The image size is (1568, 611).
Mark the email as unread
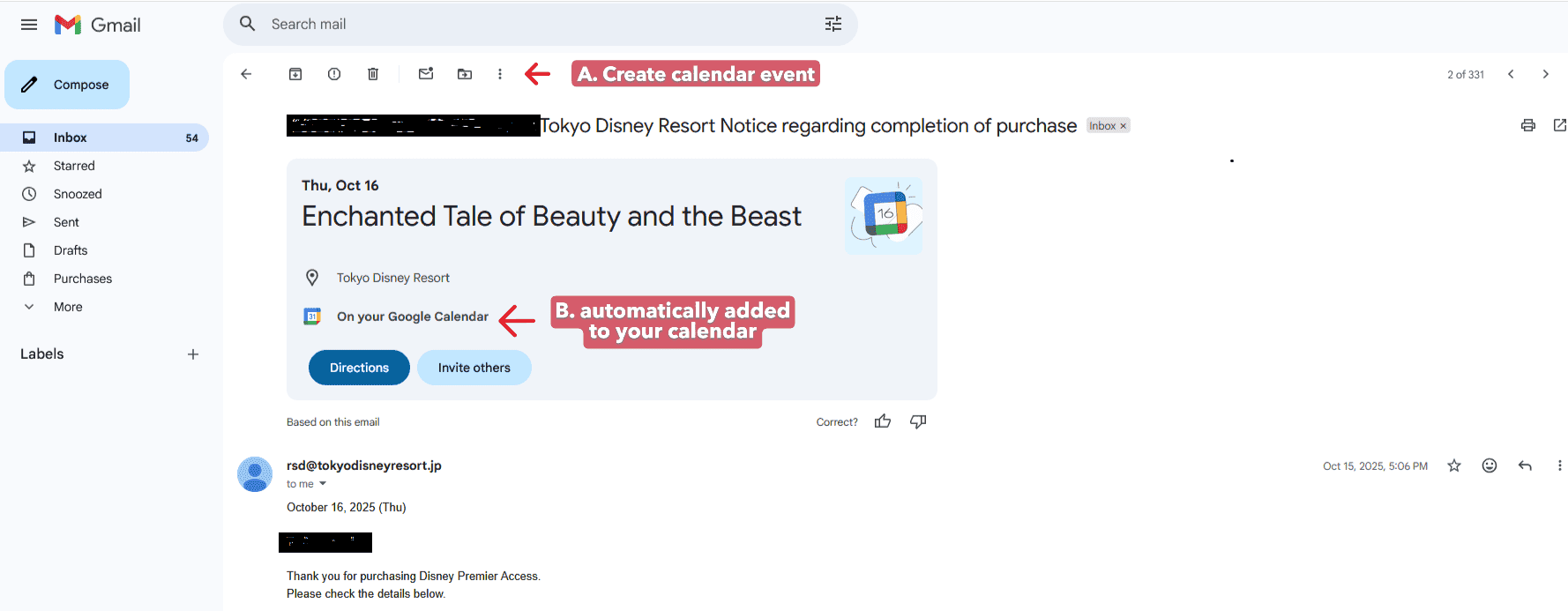coord(426,74)
